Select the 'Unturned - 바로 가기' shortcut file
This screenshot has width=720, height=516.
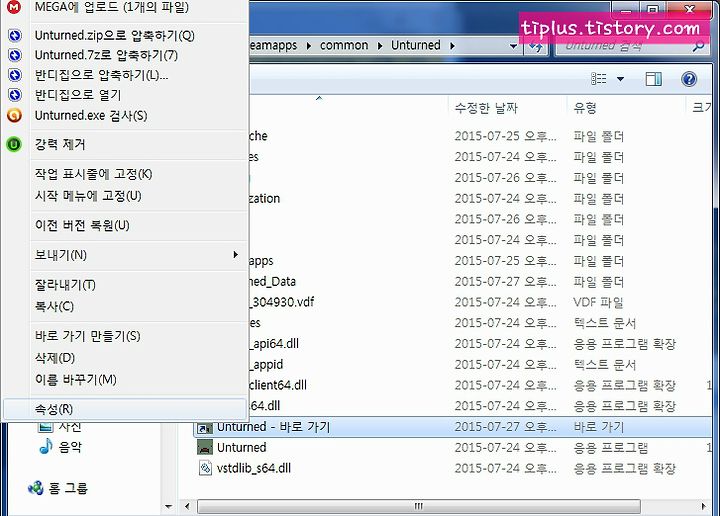(452, 427)
